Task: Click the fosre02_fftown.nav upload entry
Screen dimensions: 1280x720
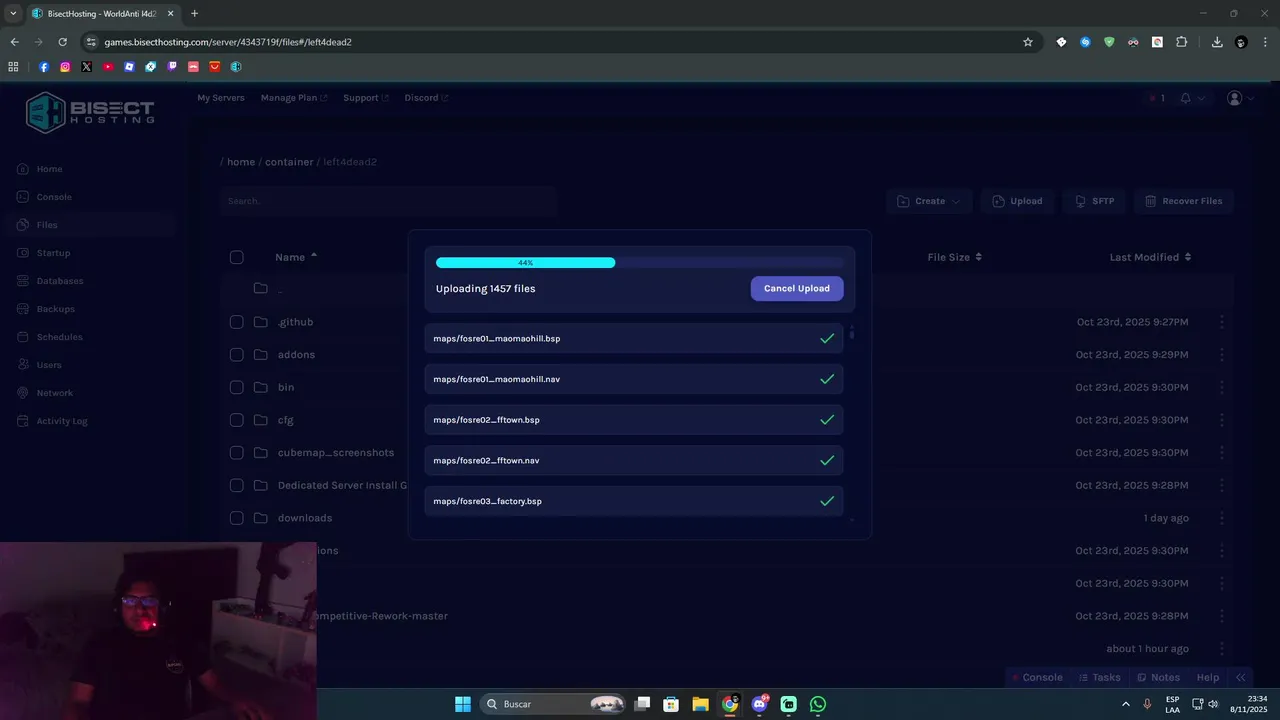Action: (633, 460)
